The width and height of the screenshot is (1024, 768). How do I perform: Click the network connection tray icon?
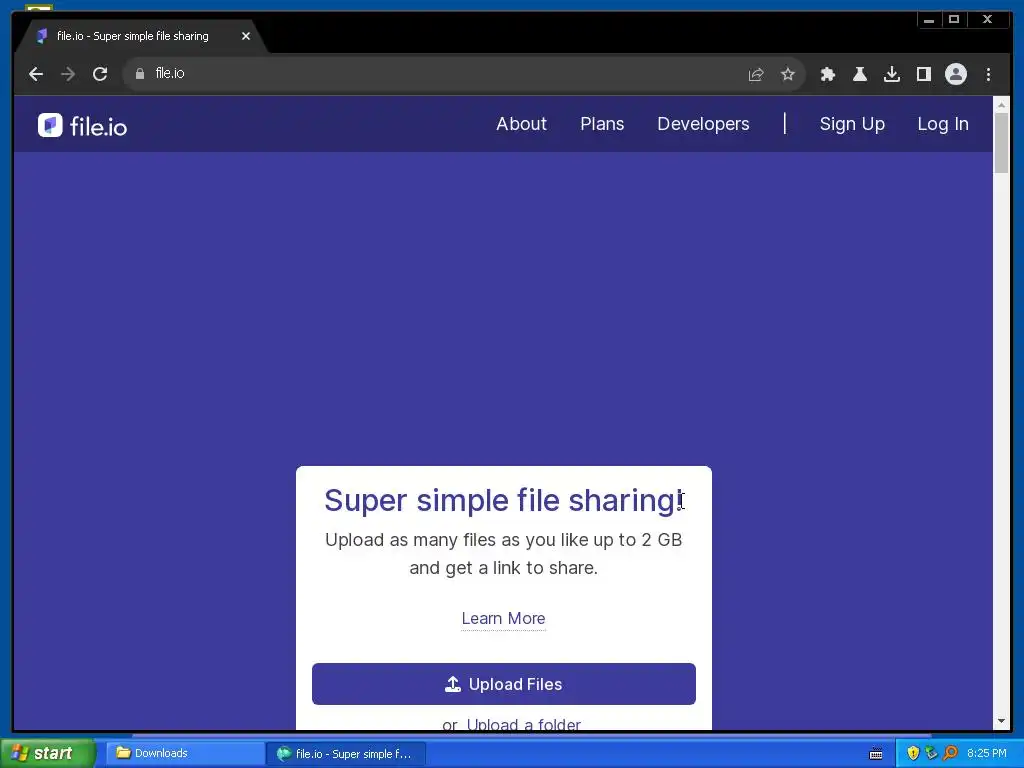tap(931, 753)
